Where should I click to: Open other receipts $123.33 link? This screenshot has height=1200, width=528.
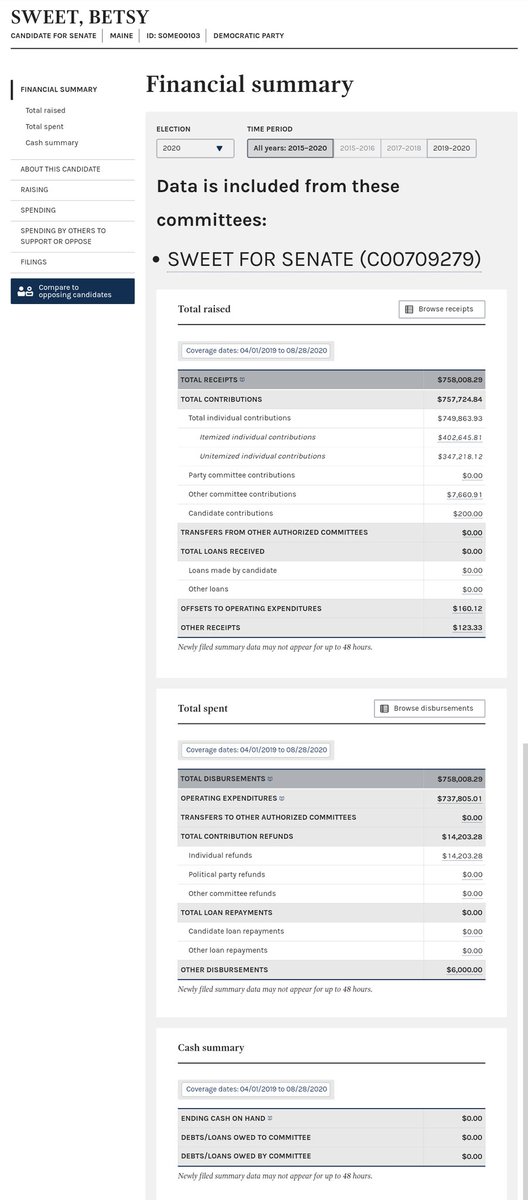(x=466, y=627)
